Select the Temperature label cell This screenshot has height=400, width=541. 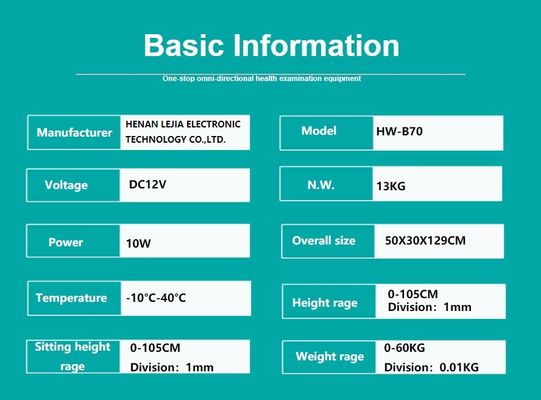coord(74,298)
